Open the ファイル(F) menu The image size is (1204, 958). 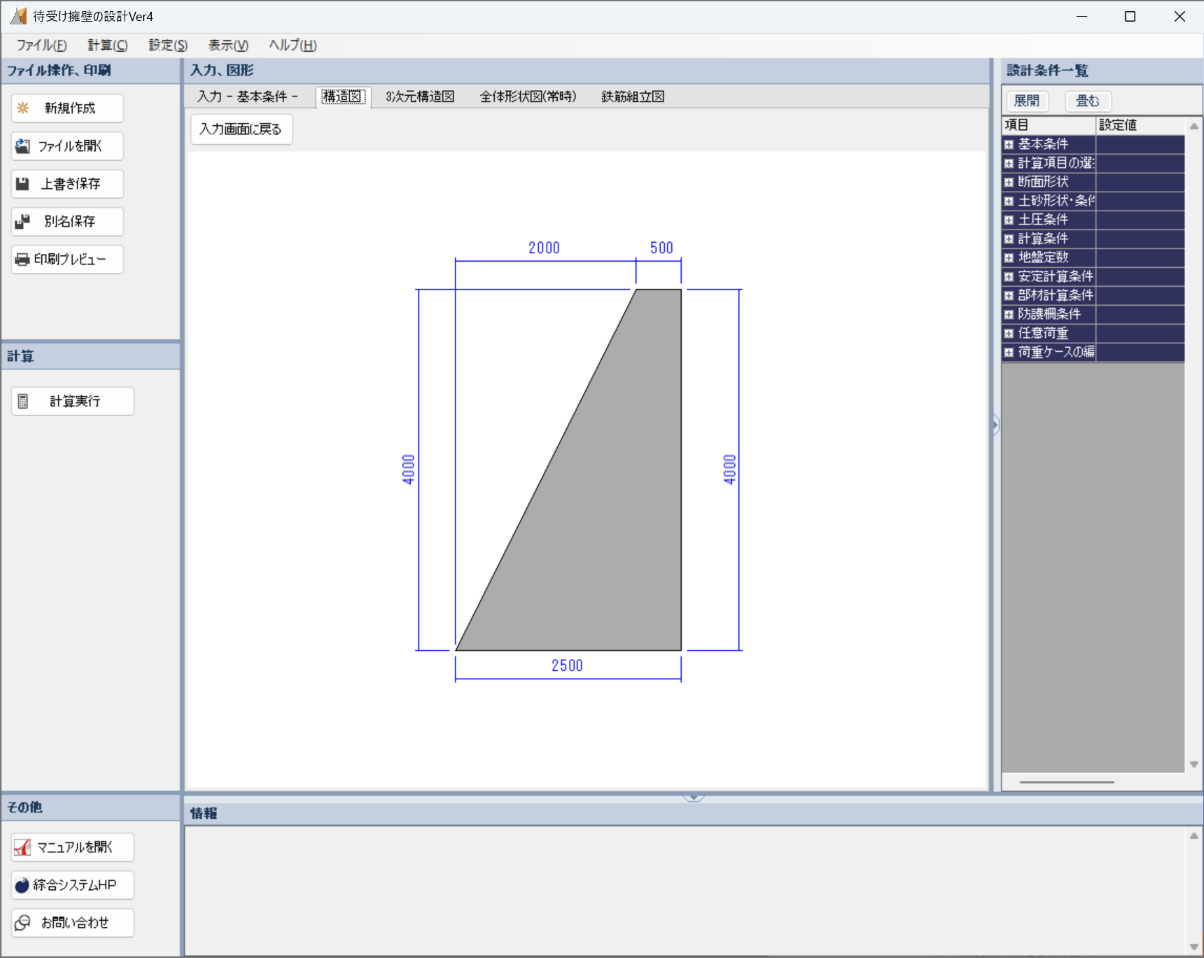[42, 45]
